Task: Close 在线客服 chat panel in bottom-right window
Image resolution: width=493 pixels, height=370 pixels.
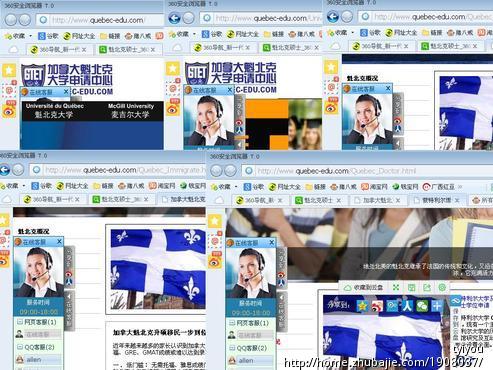Action: 272,242
